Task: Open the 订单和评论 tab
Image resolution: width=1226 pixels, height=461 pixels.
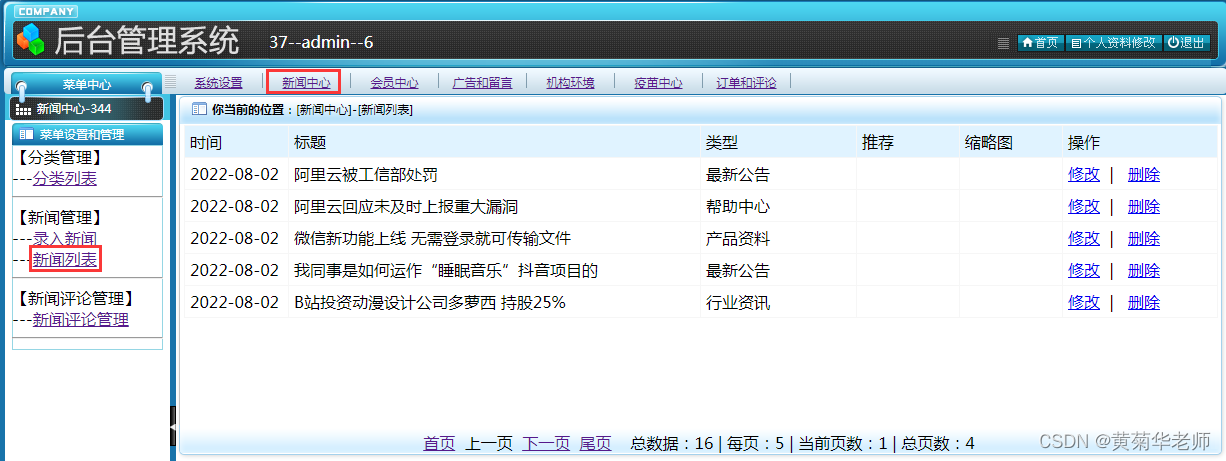Action: pos(746,83)
